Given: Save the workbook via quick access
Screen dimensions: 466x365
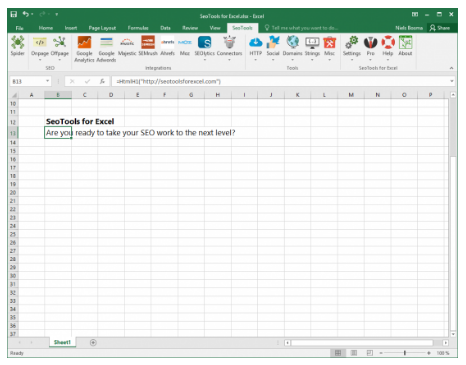Looking at the screenshot, I should (x=14, y=14).
